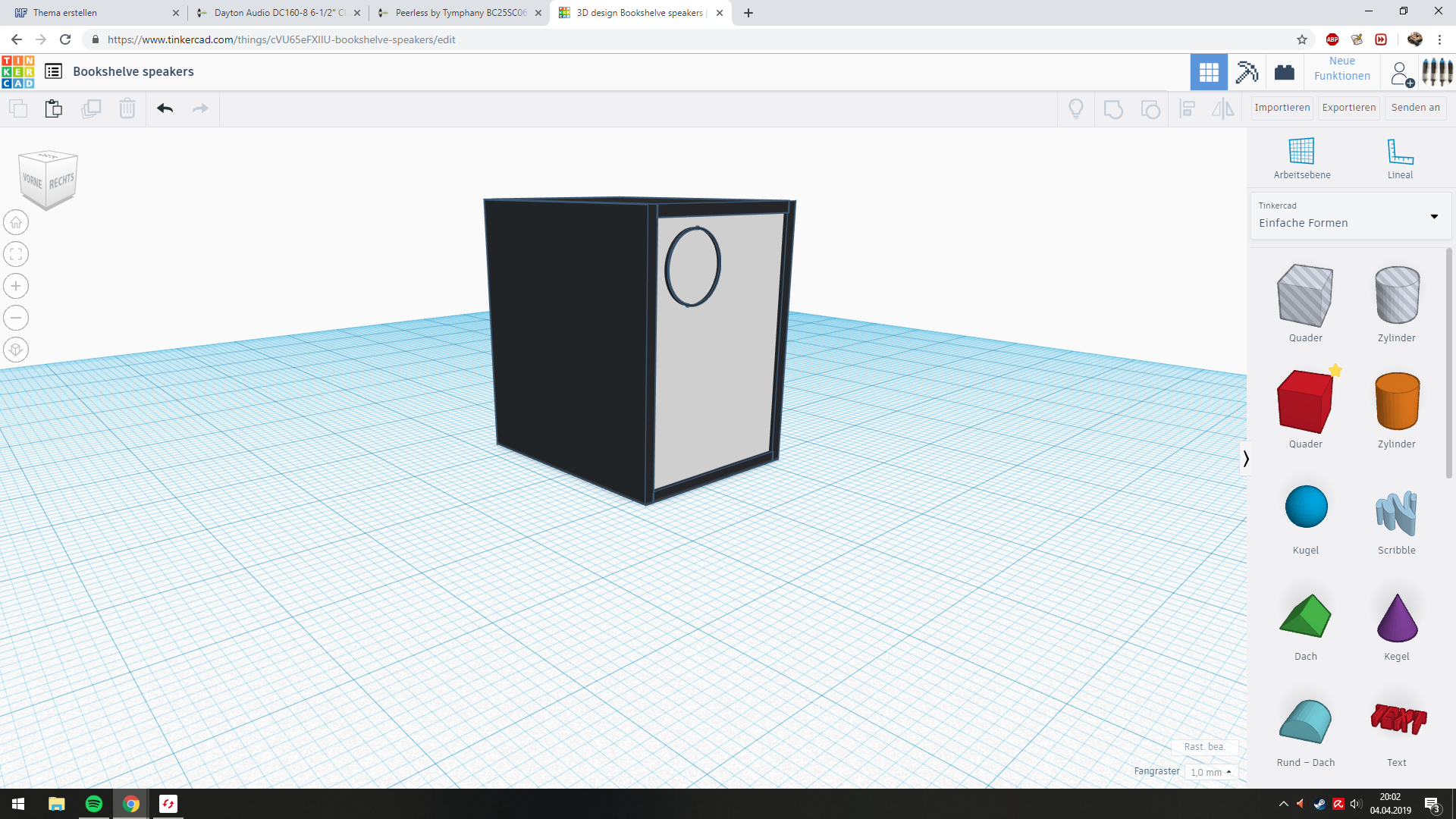Click the Home view button
1456x819 pixels.
point(16,222)
